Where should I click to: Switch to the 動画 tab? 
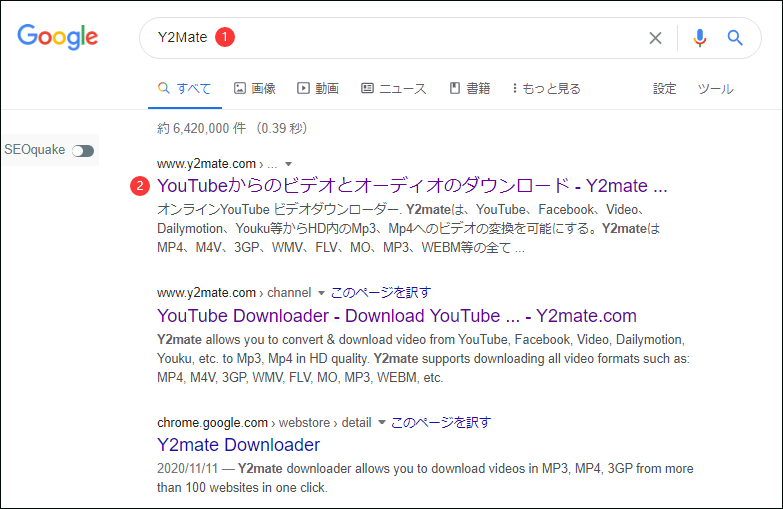pos(318,89)
